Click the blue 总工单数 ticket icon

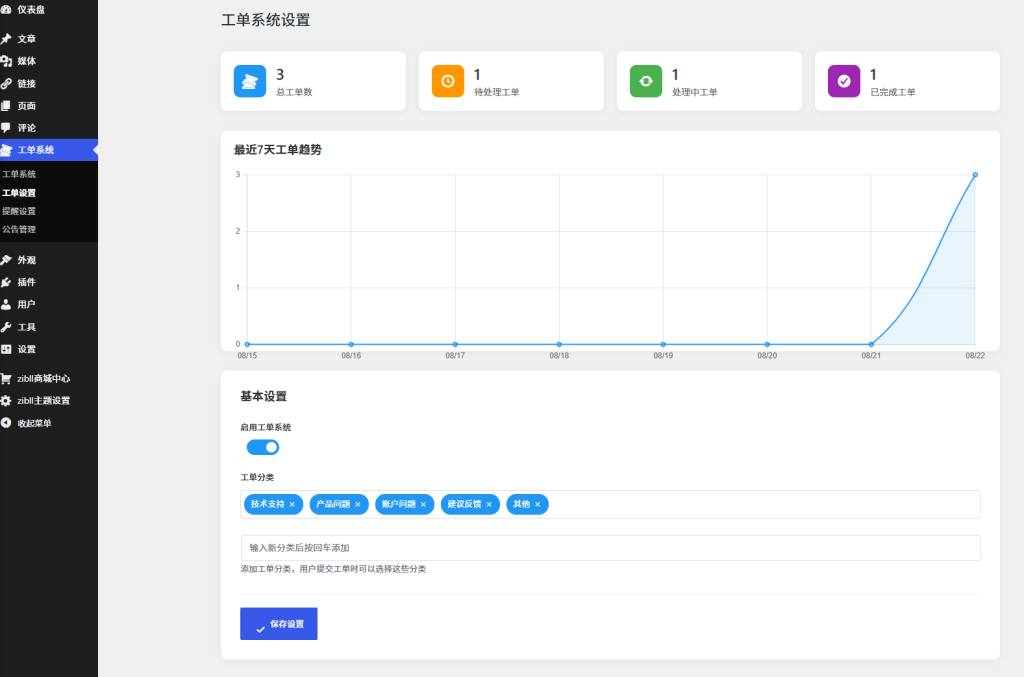click(x=250, y=81)
